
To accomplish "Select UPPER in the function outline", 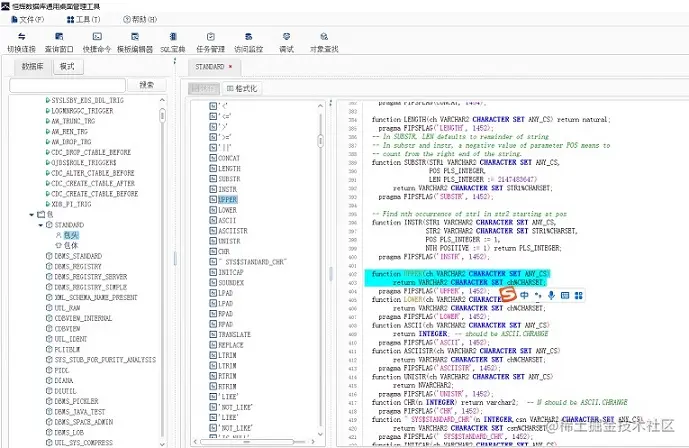I will (228, 199).
